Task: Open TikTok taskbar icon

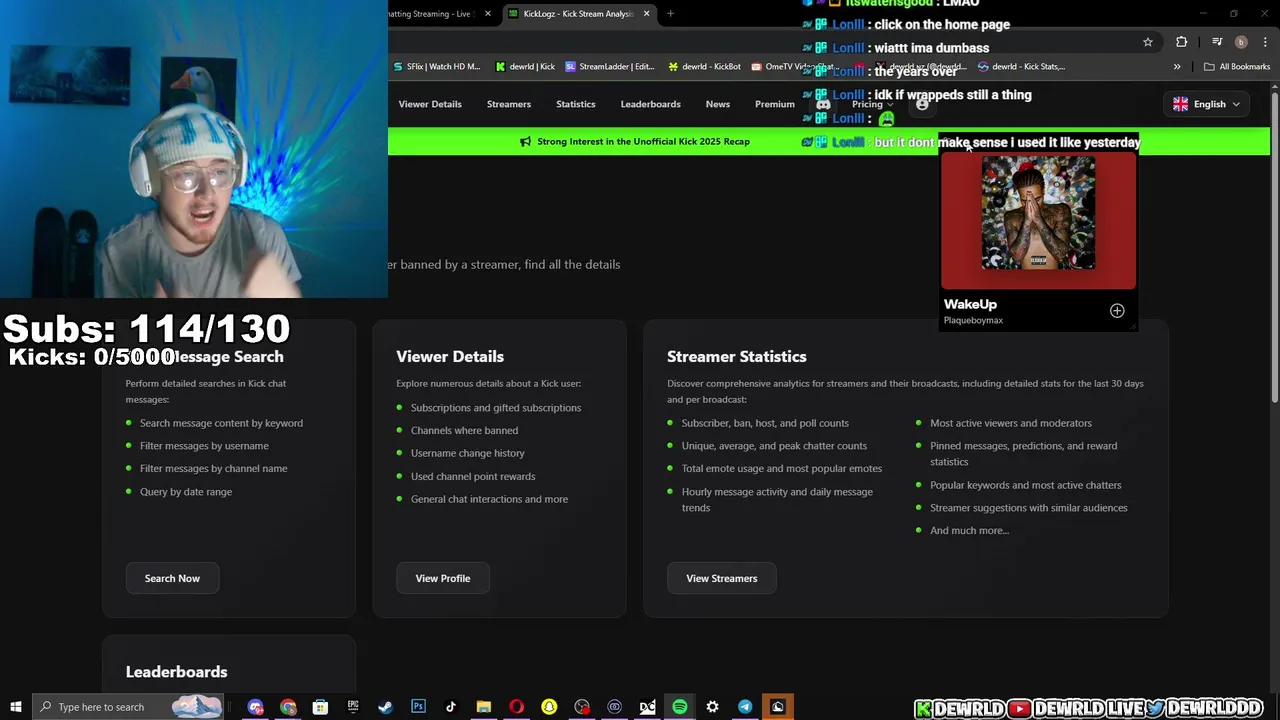Action: click(451, 707)
